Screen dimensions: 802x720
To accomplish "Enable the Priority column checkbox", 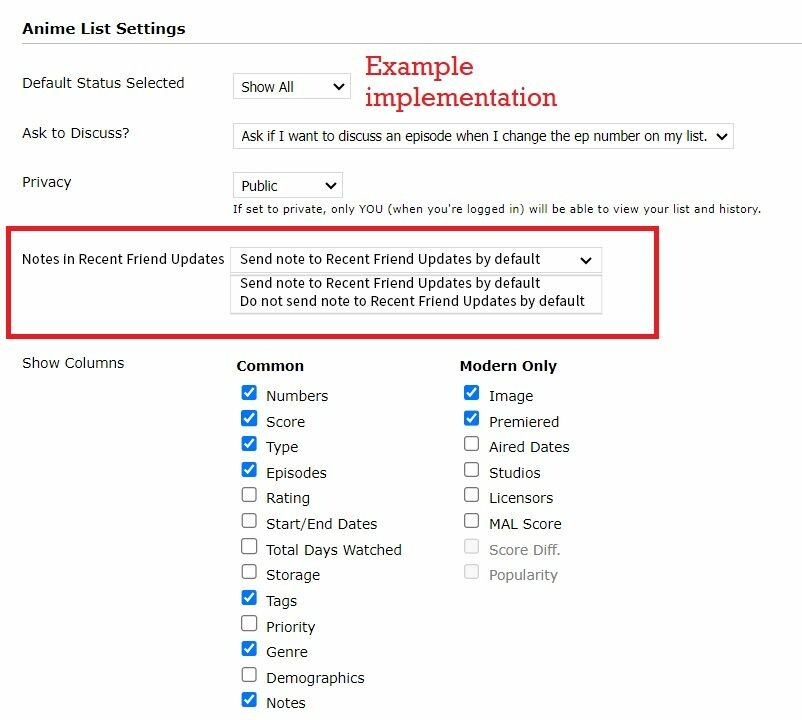I will (x=249, y=623).
